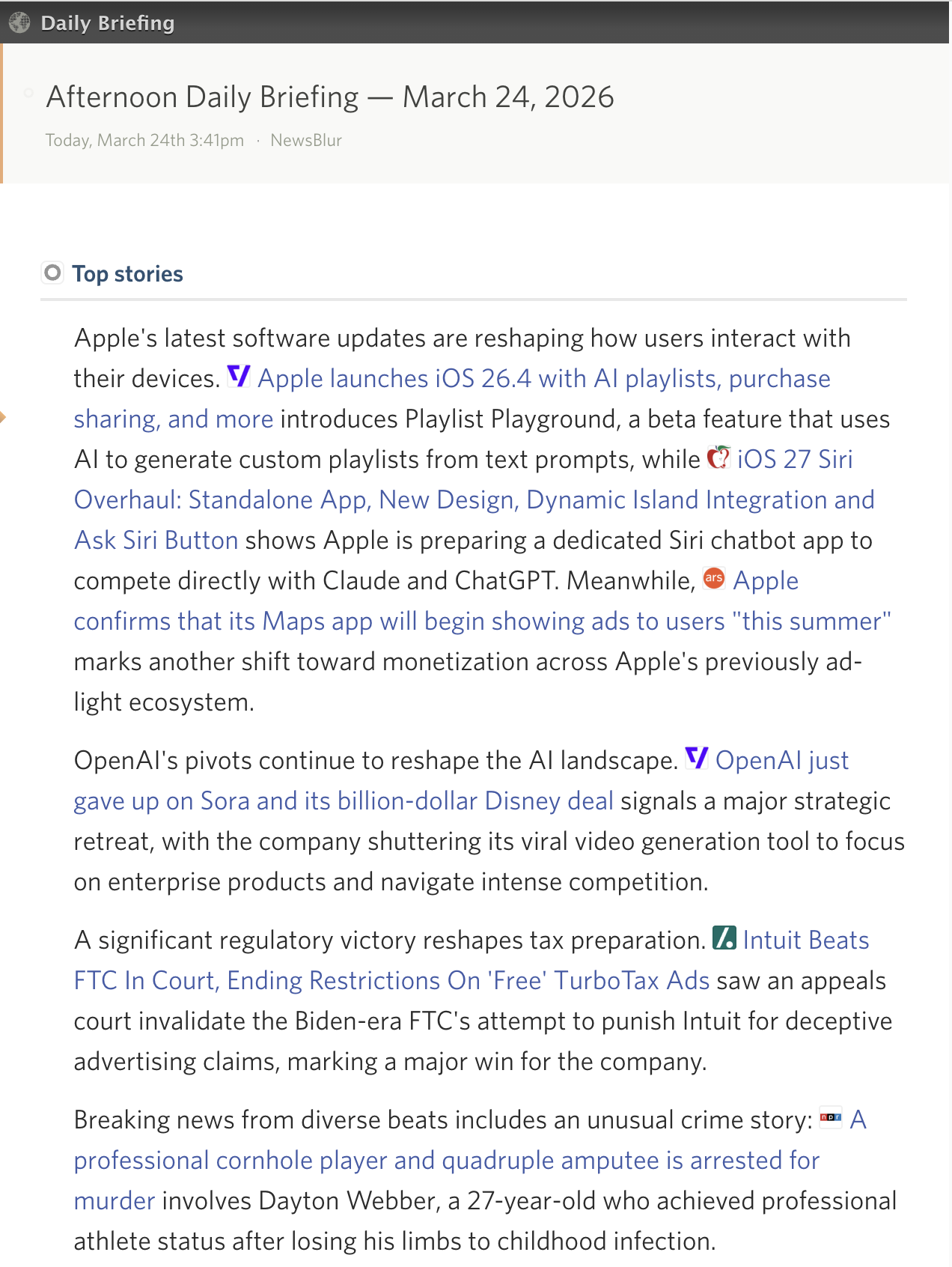Click the Slashdot favicon before Intuit Beats FTC
The height and width of the screenshot is (1267, 952).
(x=724, y=938)
